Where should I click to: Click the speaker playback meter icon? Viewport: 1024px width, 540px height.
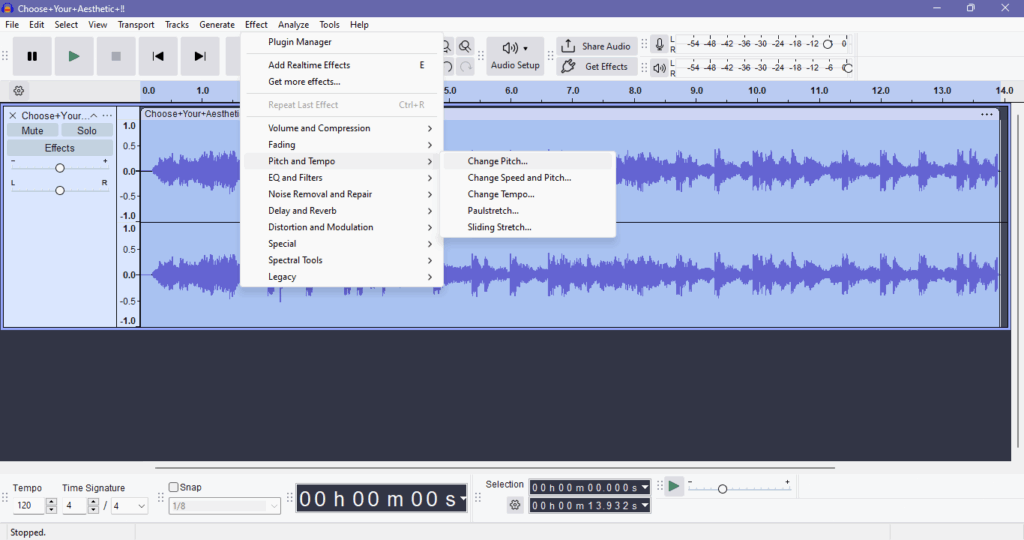659,68
